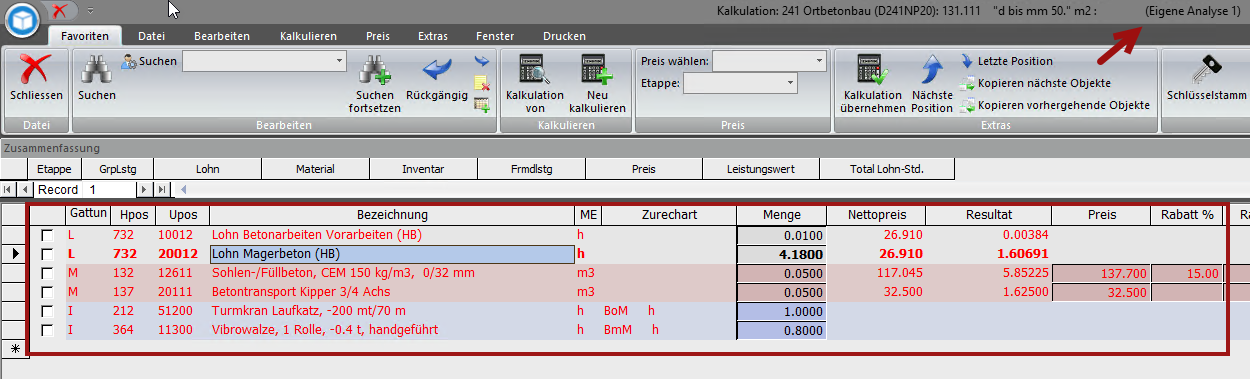Screen dimensions: 1250x379
Task: Click the Nächste Position arrow icon
Action: (x=932, y=70)
